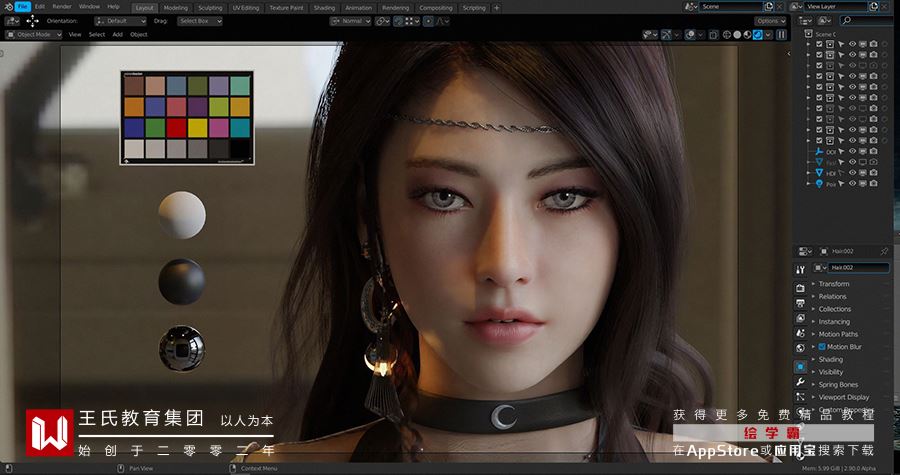
Task: Click the Options button in the viewport header
Action: coord(770,21)
